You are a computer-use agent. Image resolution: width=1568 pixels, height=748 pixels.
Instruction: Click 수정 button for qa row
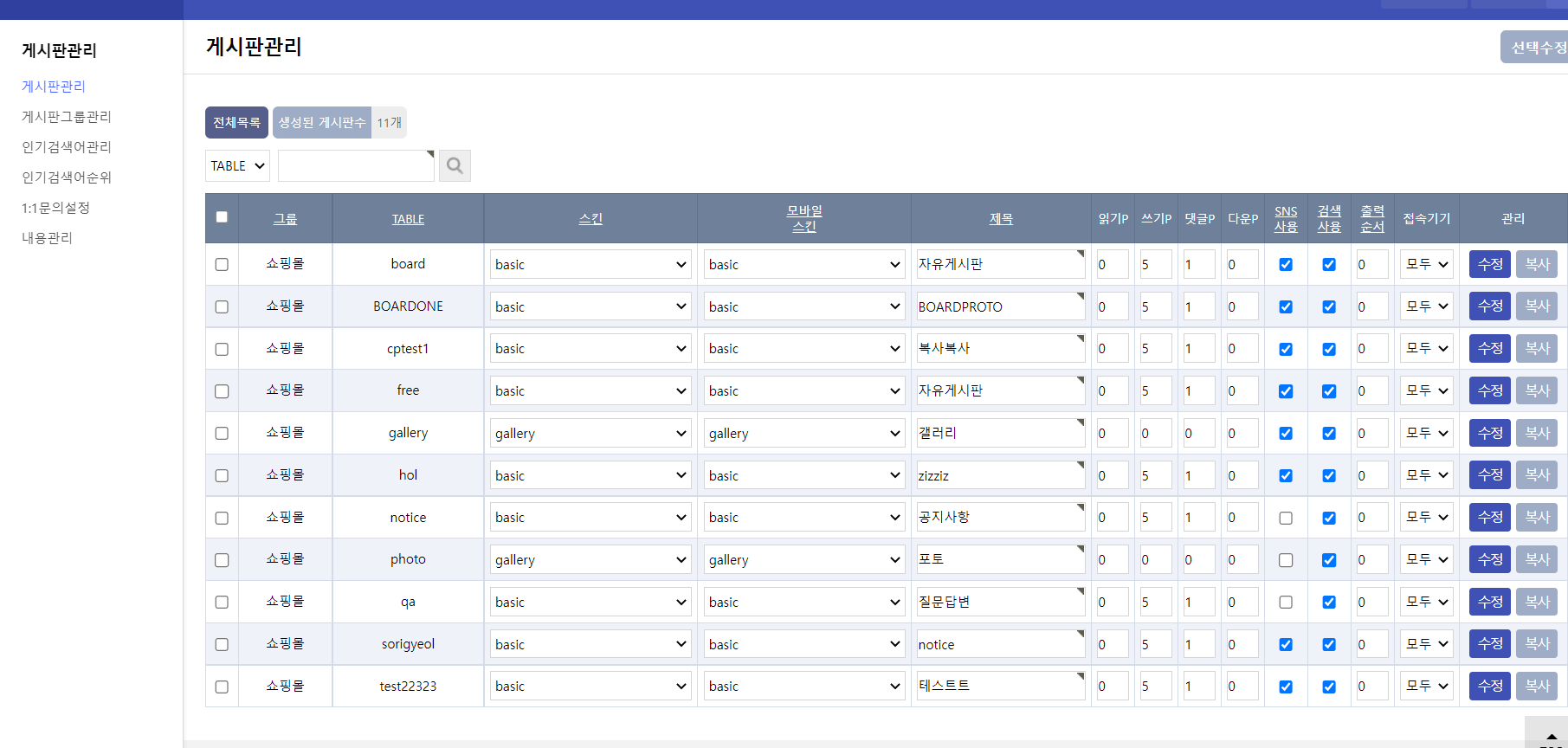1490,602
